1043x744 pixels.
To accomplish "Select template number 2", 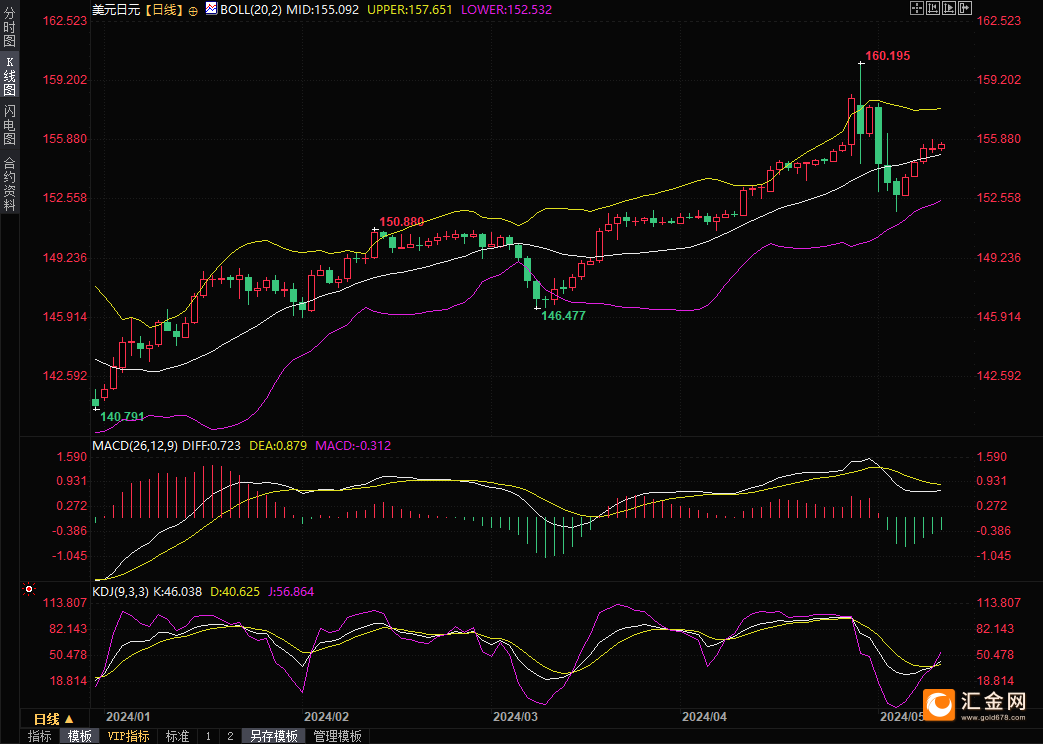I will coord(230,736).
